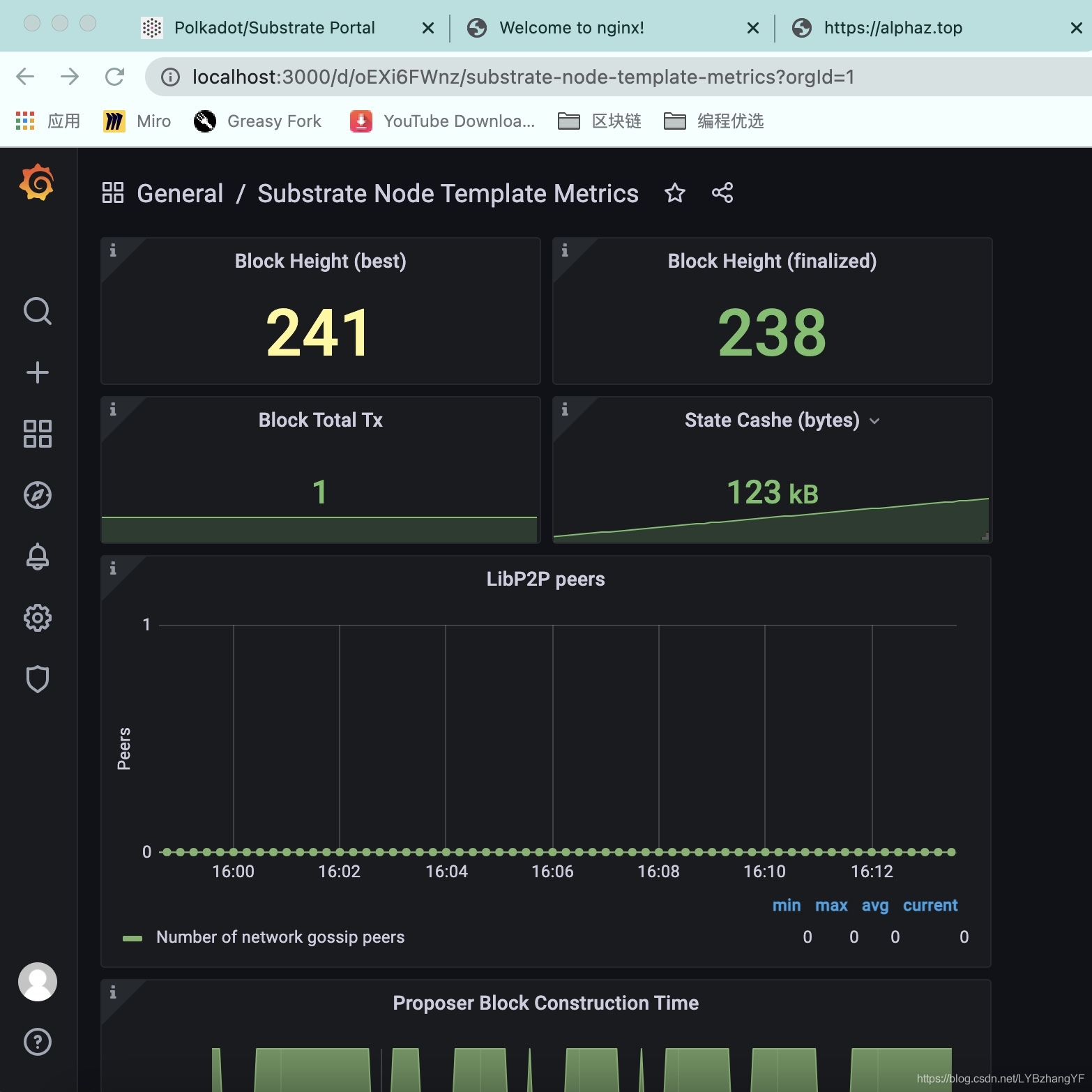Click the browser address bar URL
Image resolution: width=1092 pixels, height=1092 pixels.
click(x=523, y=77)
